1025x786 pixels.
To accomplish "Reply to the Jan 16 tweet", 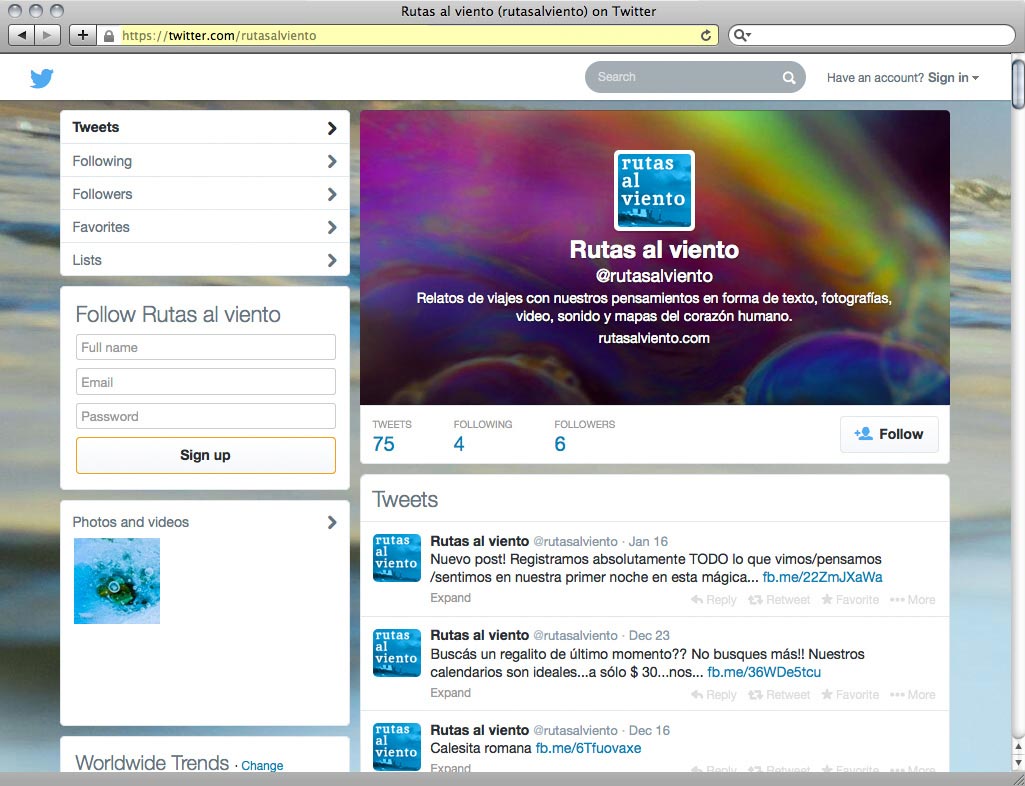I will point(713,600).
